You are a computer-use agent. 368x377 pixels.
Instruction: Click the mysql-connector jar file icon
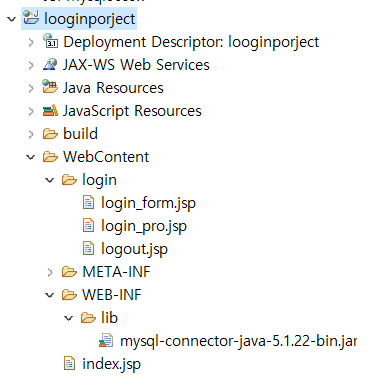pyautogui.click(x=106, y=341)
